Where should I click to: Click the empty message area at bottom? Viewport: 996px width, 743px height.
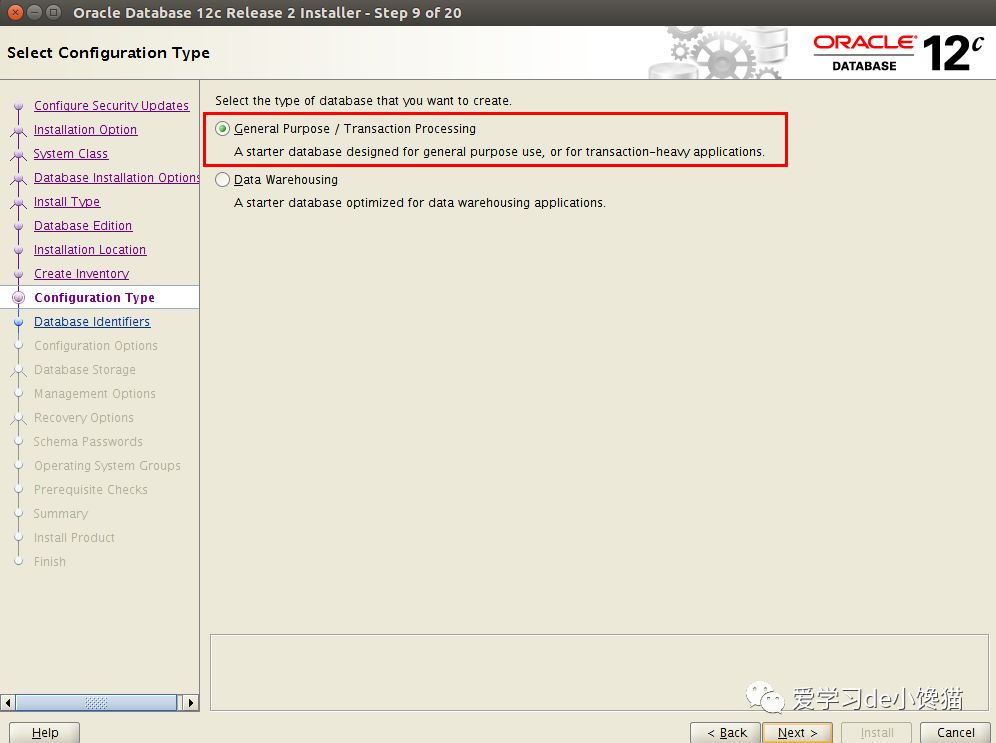[599, 672]
